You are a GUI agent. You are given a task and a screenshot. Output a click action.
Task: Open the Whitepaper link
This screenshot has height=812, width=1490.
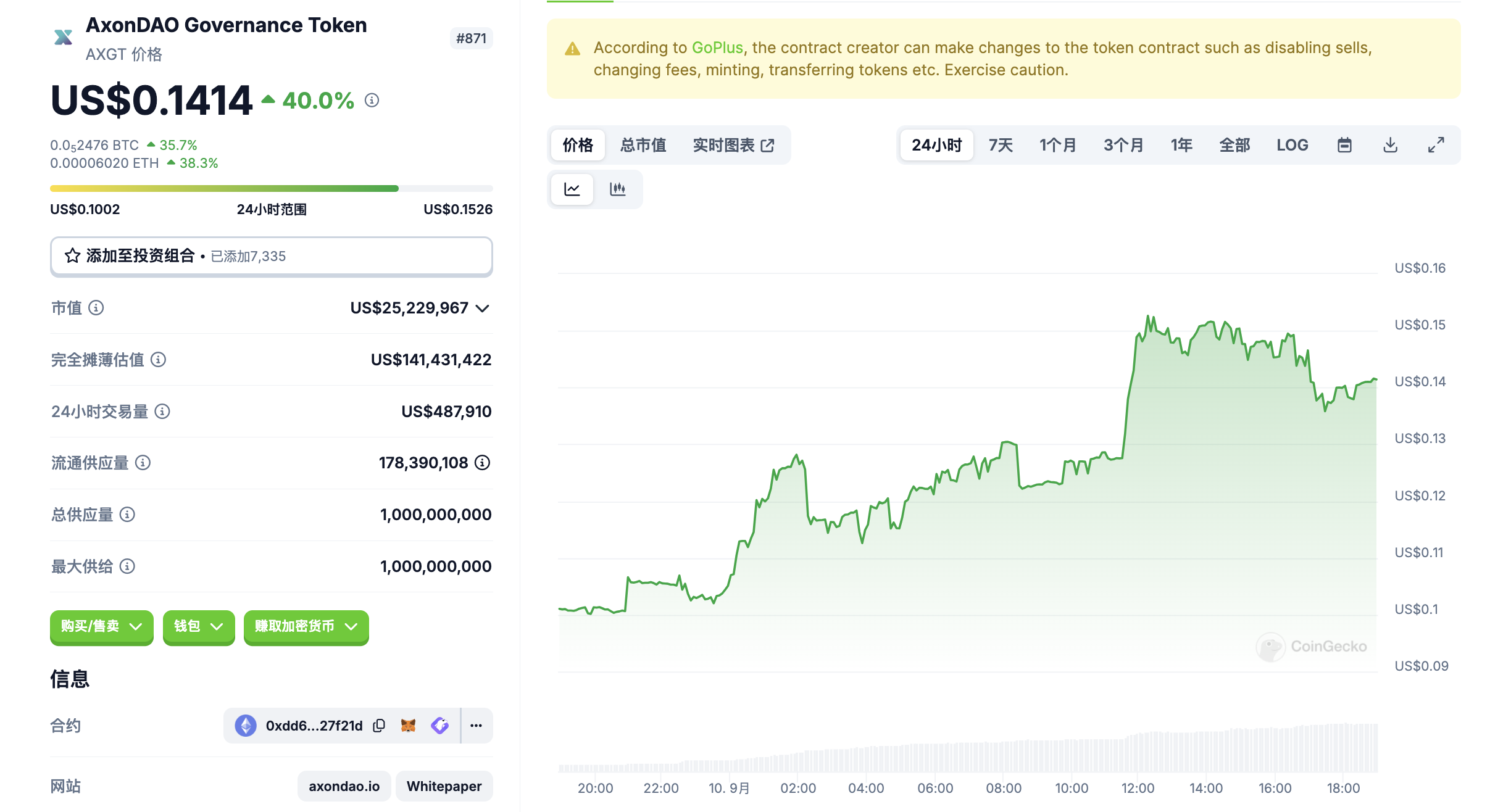[444, 786]
